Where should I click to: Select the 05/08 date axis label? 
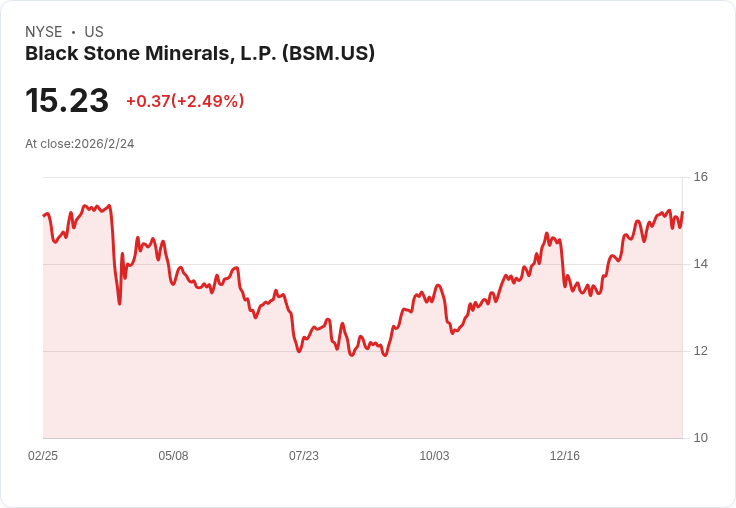173,455
